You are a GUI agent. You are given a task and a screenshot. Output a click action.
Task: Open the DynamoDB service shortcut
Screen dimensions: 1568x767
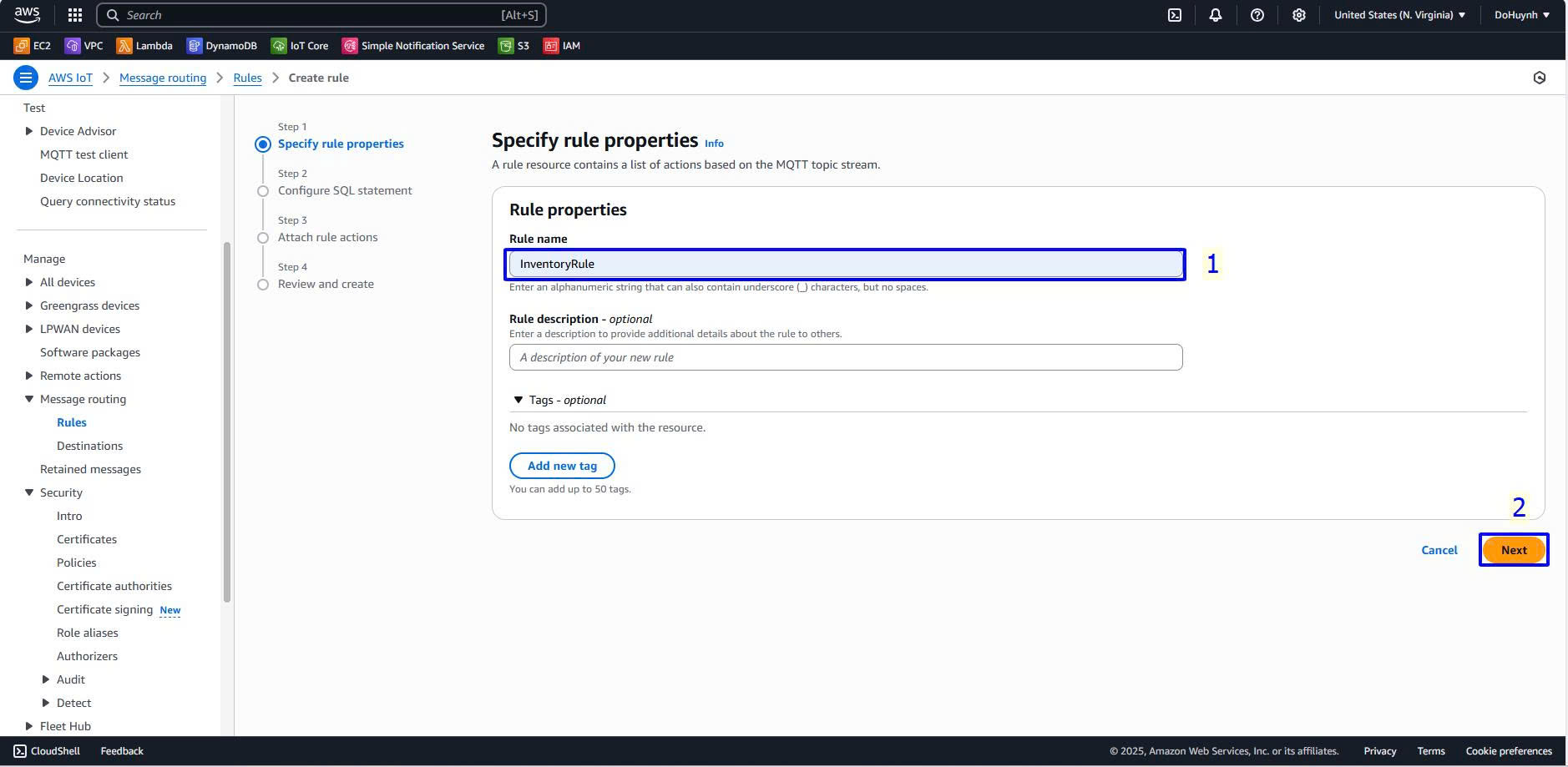221,46
